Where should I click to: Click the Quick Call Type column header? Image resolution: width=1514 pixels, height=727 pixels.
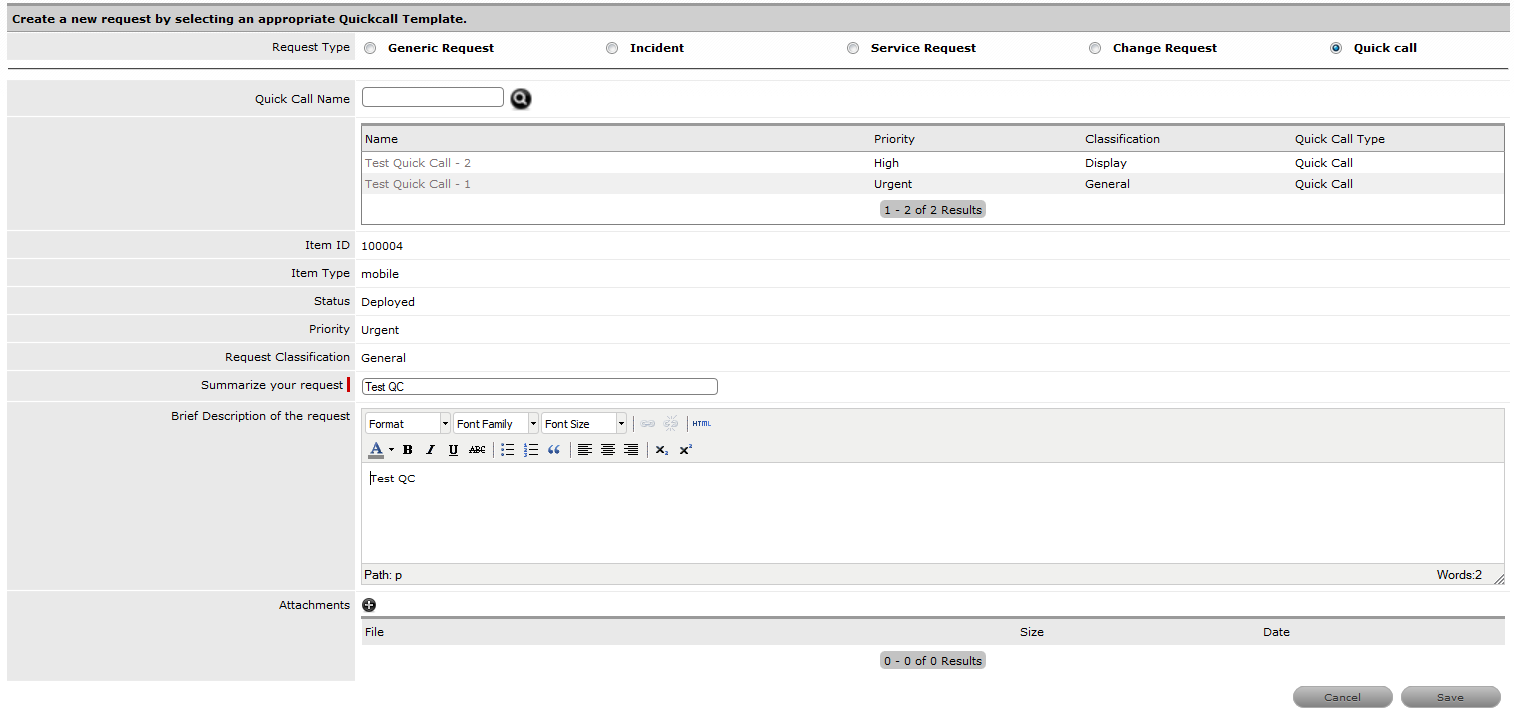(x=1340, y=139)
